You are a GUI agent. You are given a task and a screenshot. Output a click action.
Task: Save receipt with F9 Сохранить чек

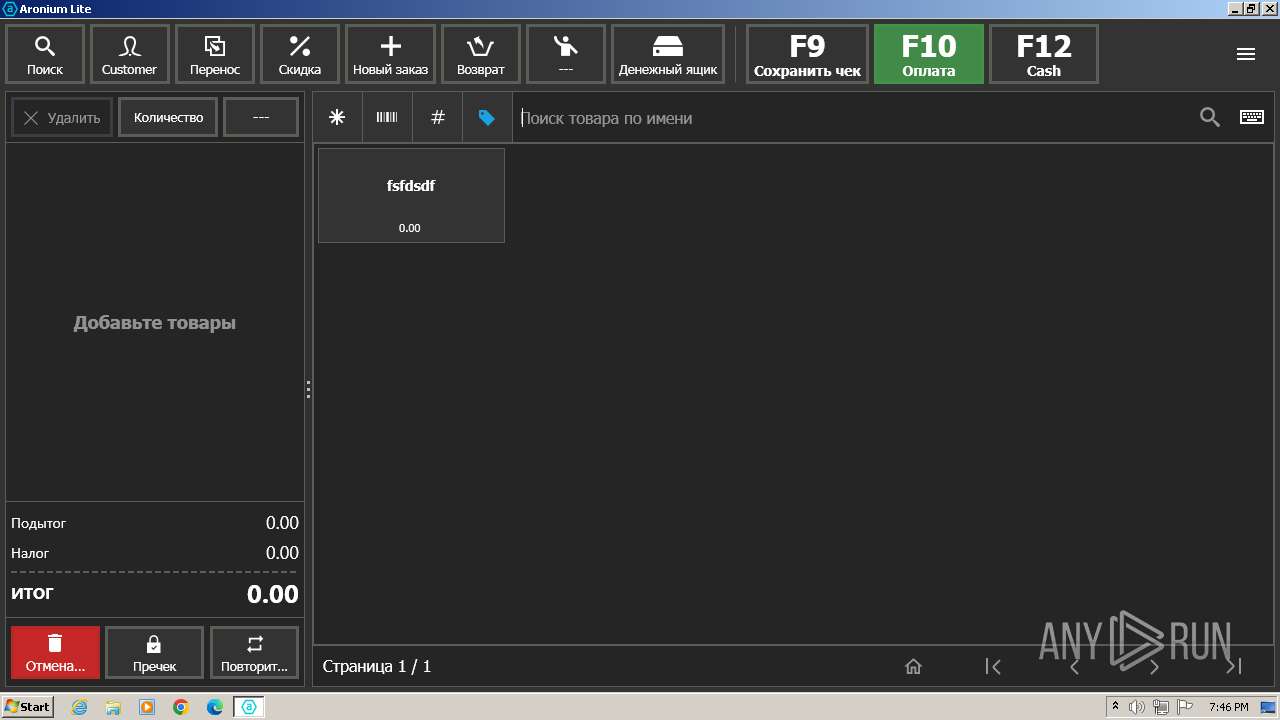[807, 54]
